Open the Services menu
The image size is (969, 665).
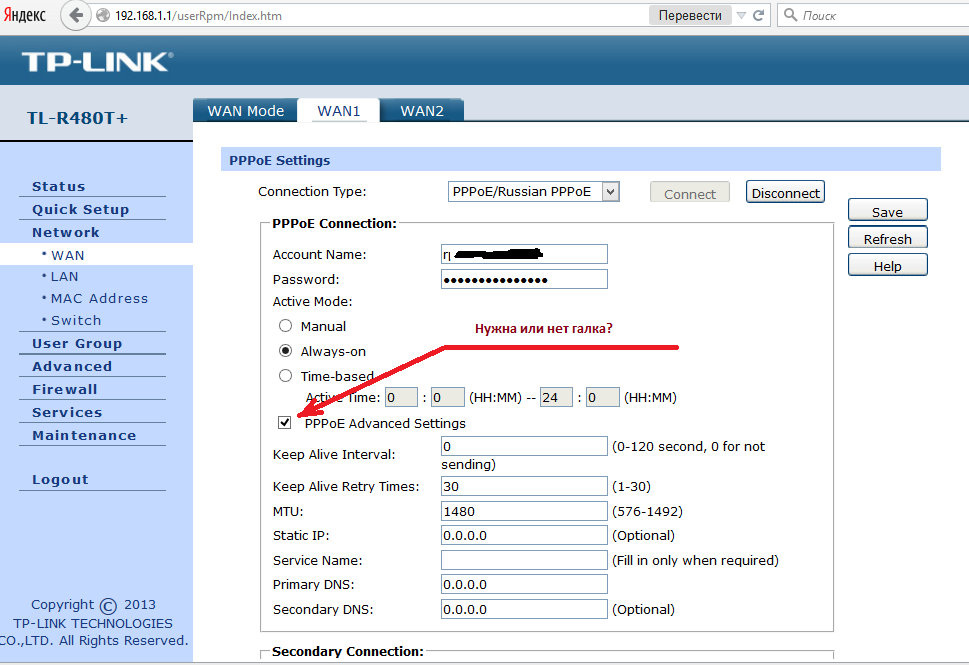pos(67,412)
